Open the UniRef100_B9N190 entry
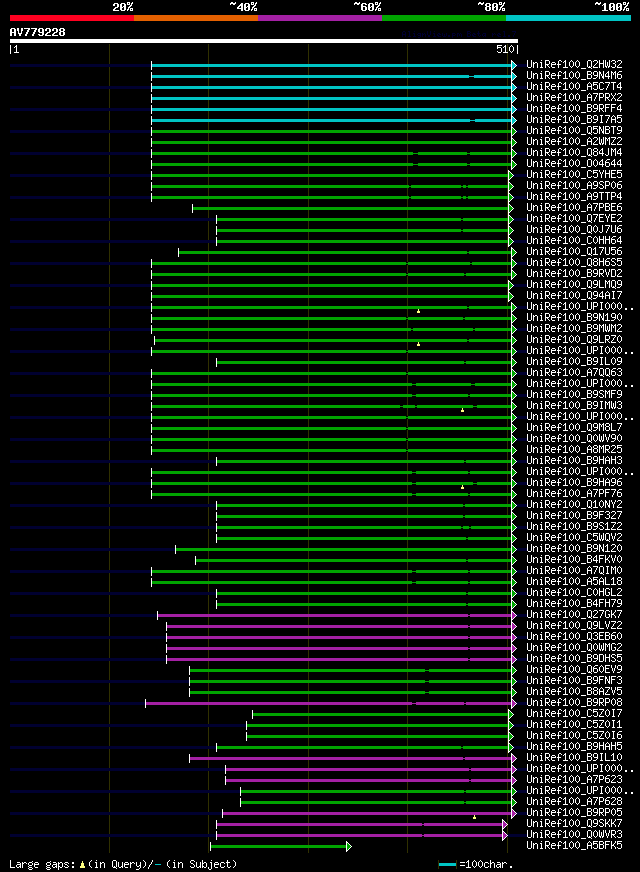Image resolution: width=640 pixels, height=872 pixels. [574, 318]
